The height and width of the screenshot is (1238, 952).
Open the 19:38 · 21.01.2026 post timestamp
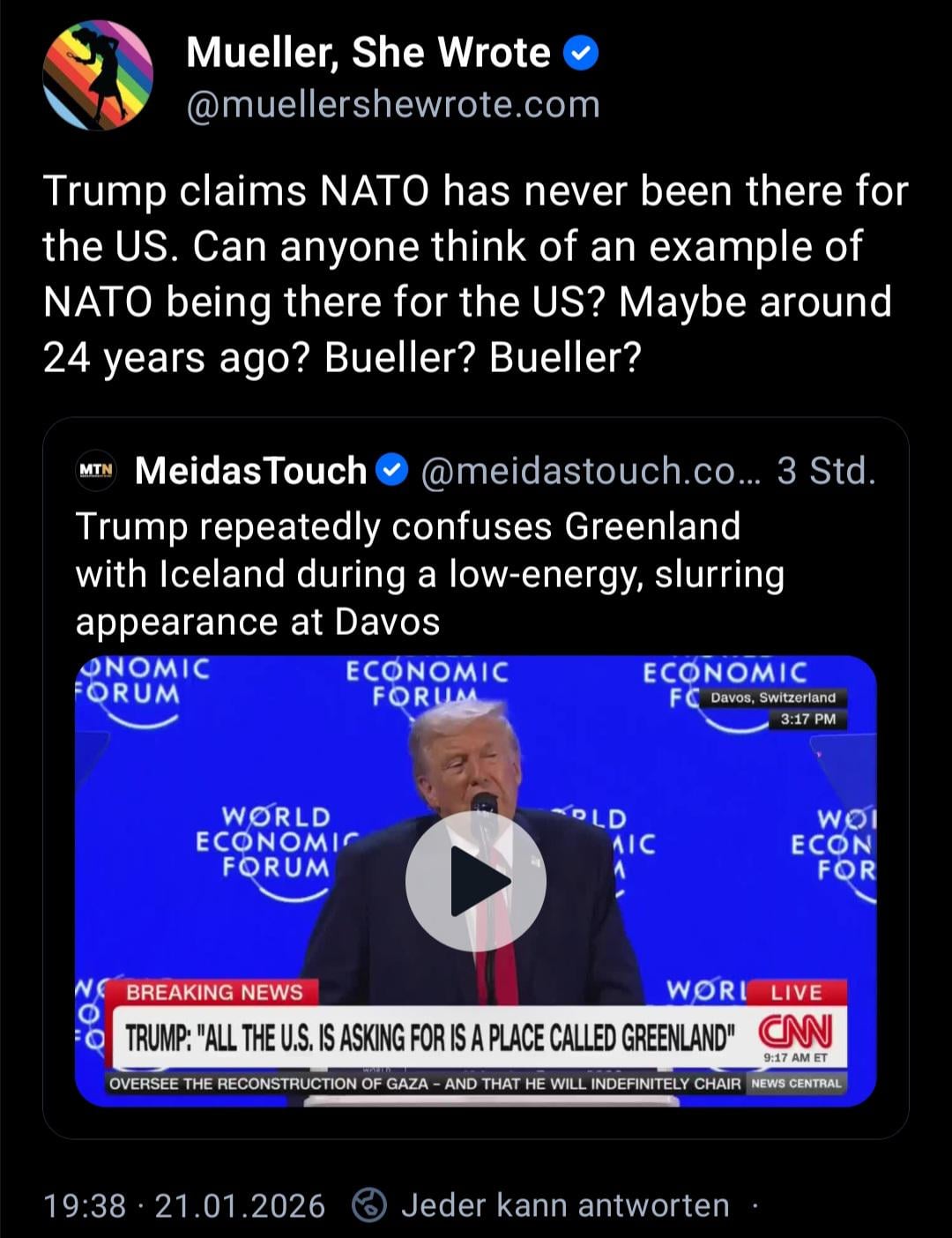point(183,1204)
